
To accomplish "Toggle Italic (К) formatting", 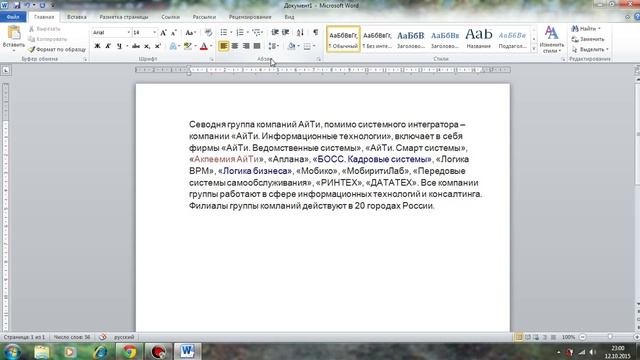I will pos(108,46).
